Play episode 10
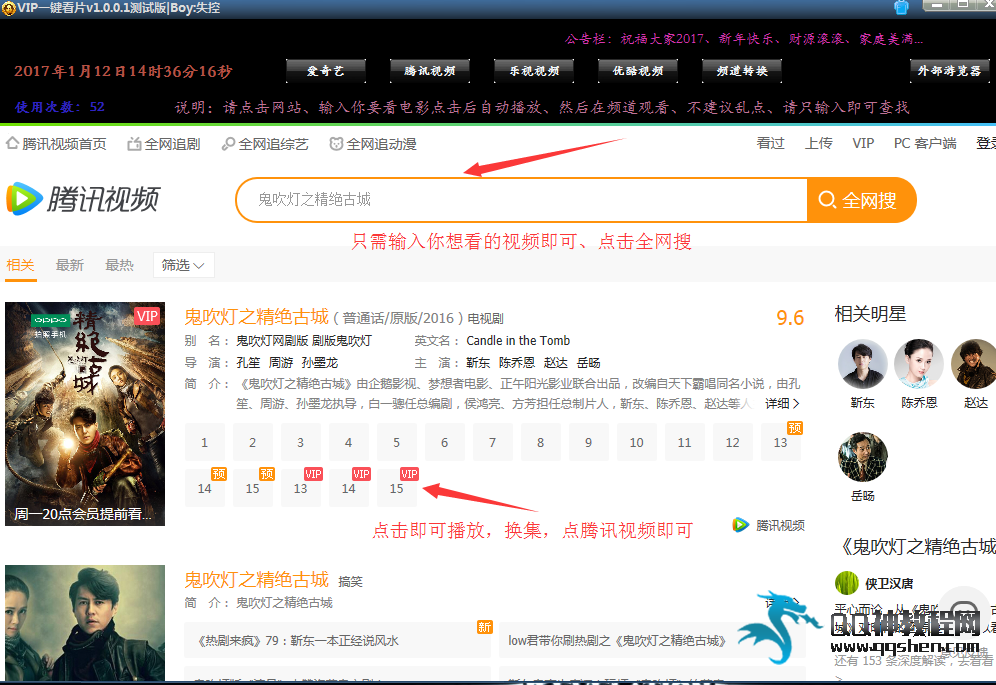996x685 pixels. (636, 442)
